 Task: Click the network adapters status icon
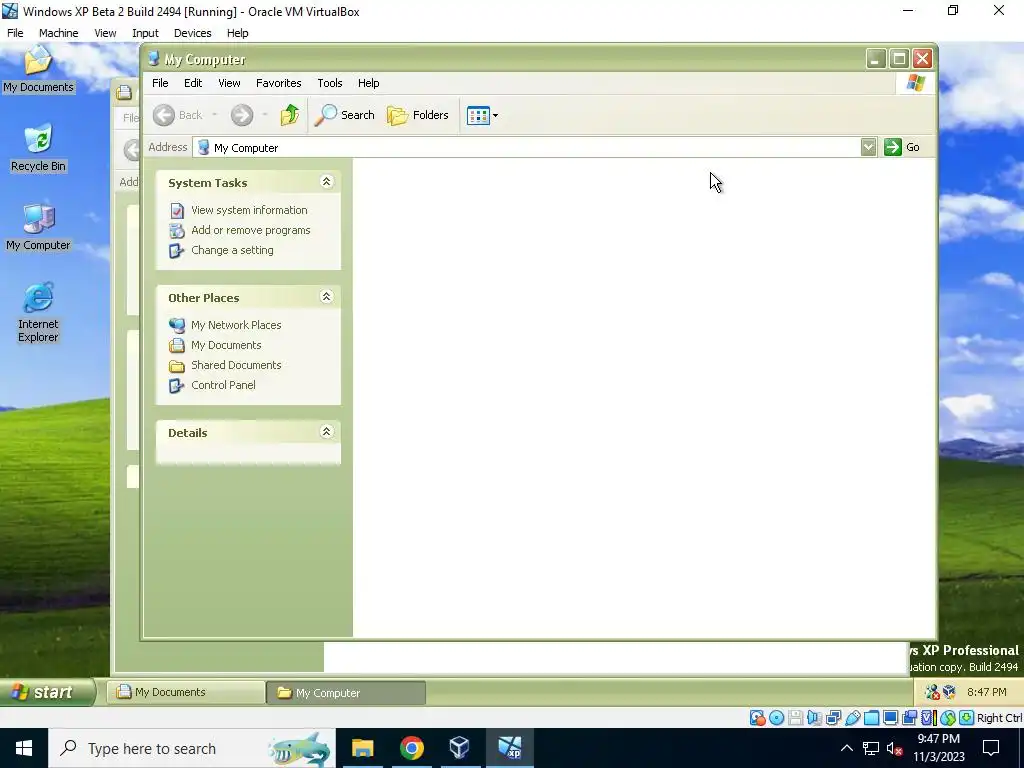point(833,718)
